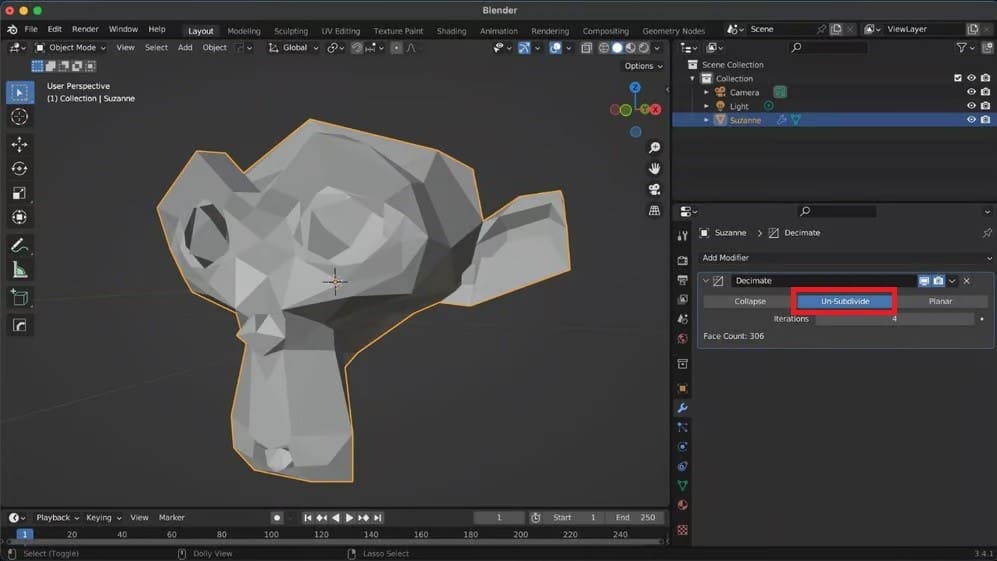Open the Physics properties tab
The image size is (997, 561).
coord(682,447)
